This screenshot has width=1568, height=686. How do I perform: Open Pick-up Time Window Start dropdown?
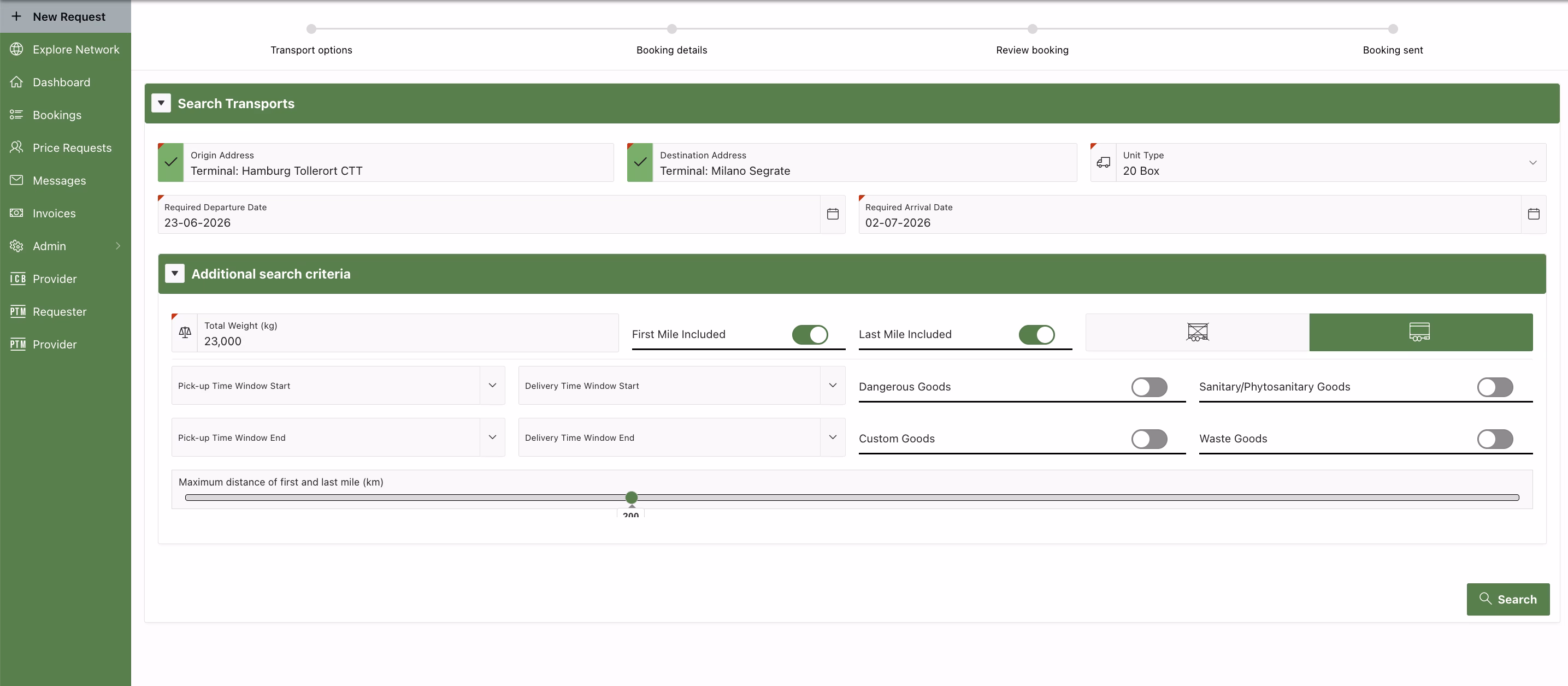[x=492, y=385]
